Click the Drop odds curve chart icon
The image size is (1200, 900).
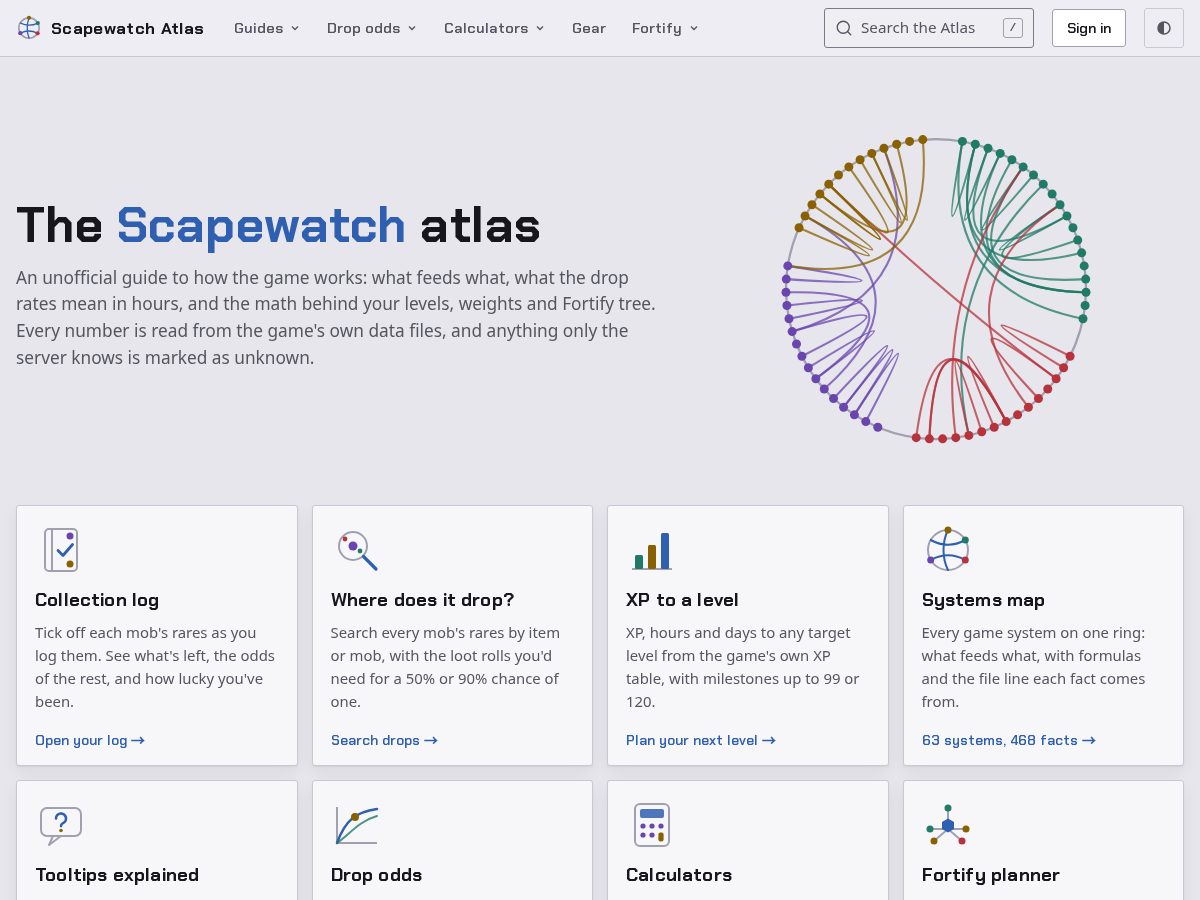356,826
